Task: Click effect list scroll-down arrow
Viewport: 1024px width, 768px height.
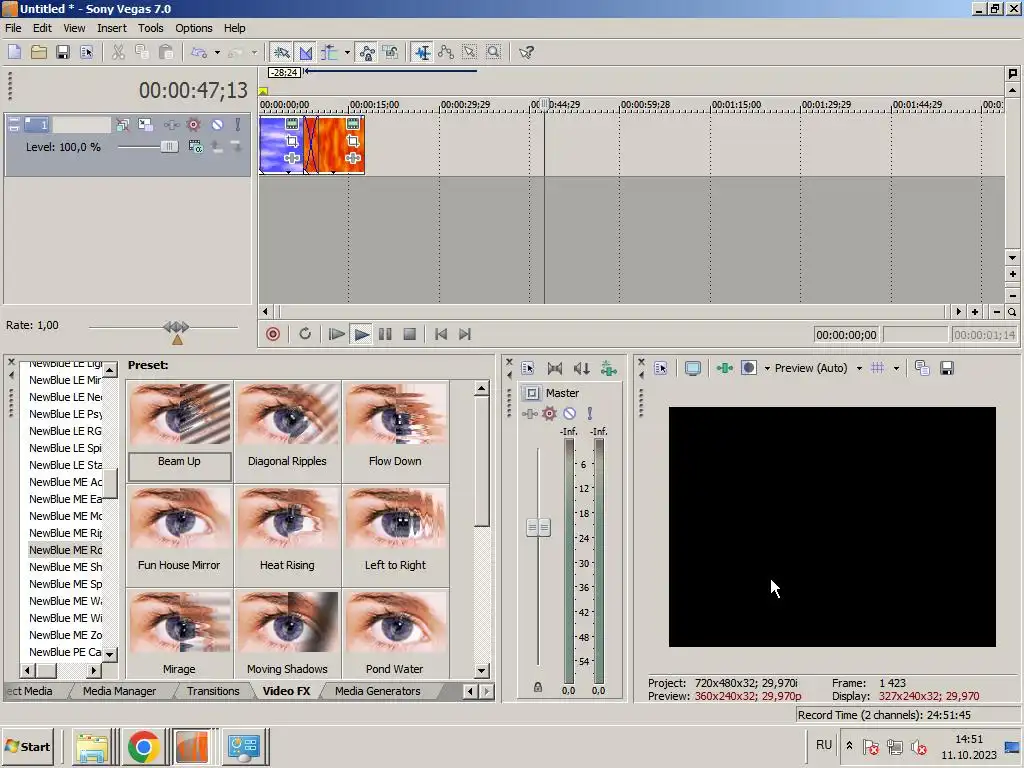Action: [x=110, y=654]
